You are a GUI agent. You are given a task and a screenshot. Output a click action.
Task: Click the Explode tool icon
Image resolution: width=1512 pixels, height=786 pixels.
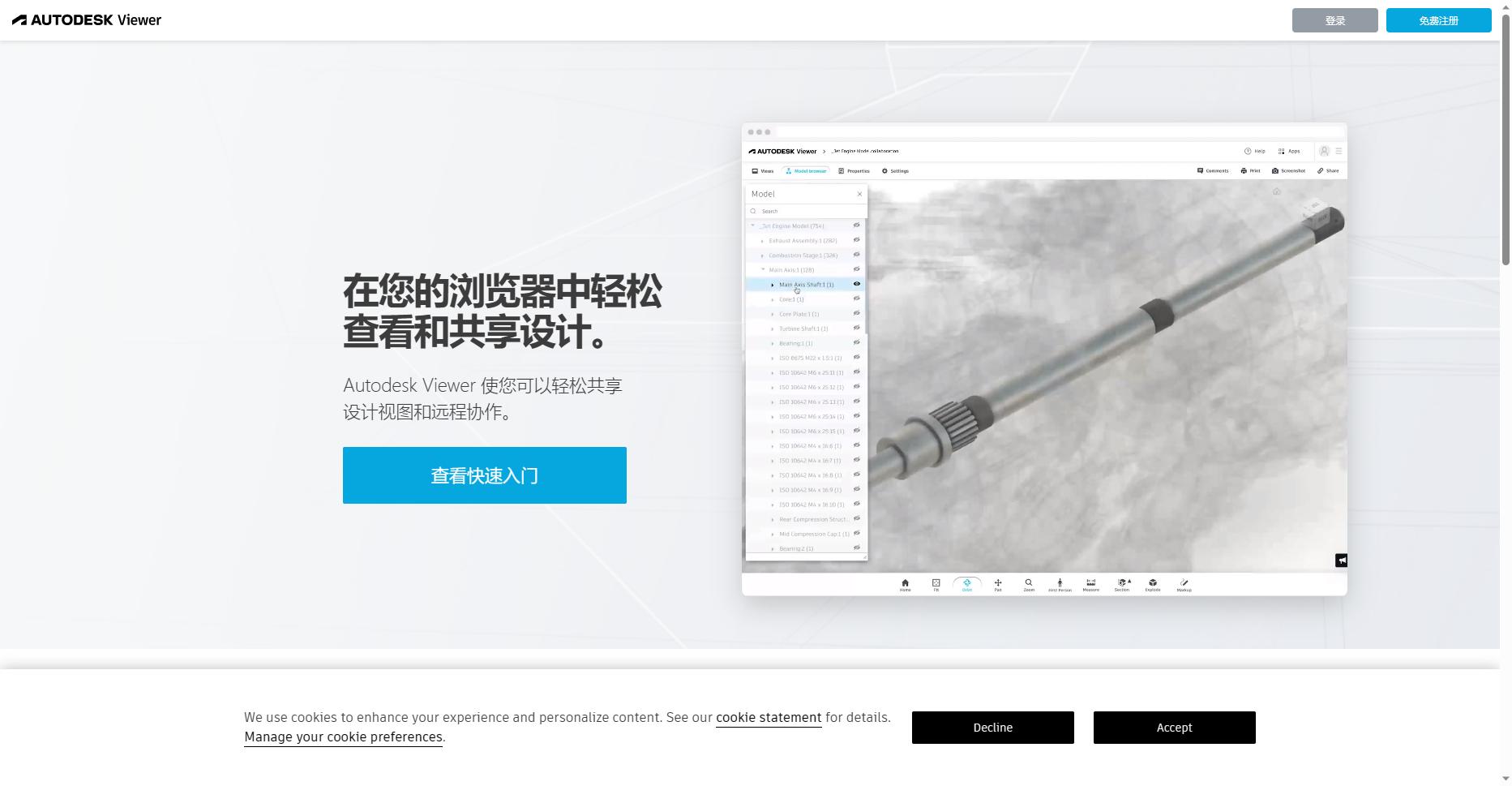point(1152,582)
